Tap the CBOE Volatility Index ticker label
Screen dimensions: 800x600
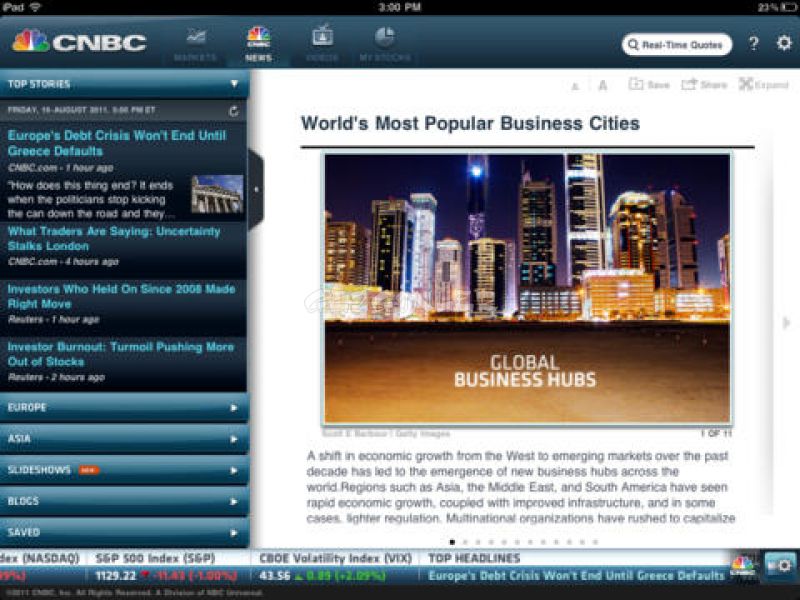pyautogui.click(x=335, y=558)
